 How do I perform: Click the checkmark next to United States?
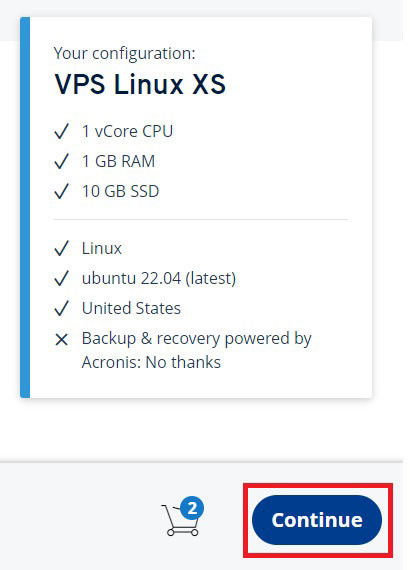(x=61, y=308)
